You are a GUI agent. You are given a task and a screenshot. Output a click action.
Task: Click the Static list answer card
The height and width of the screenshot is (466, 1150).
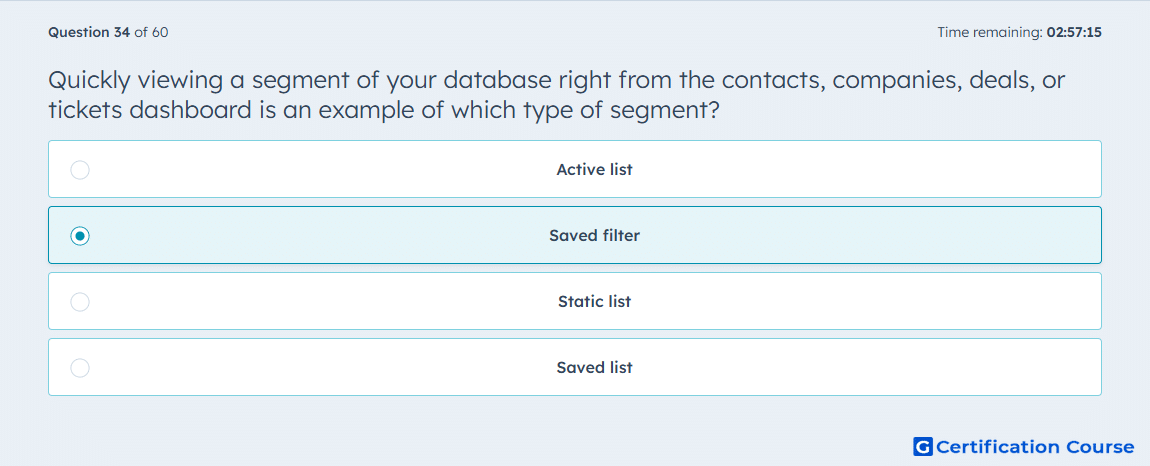[575, 301]
